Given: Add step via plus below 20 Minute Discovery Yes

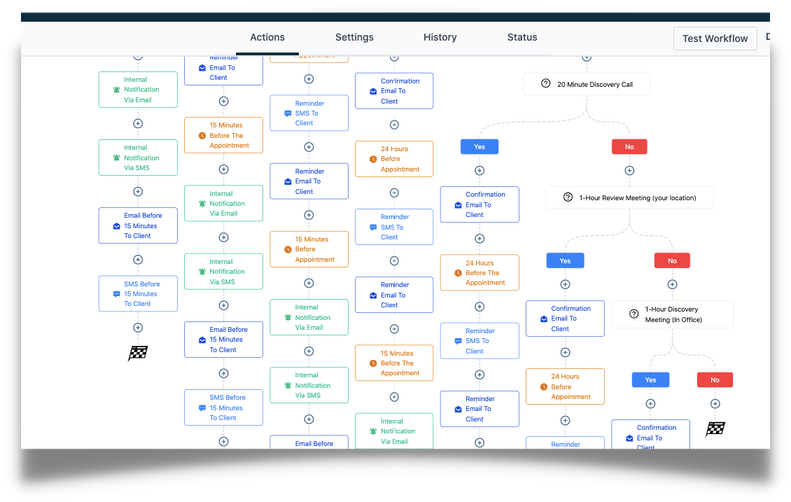Looking at the screenshot, I should (479, 170).
